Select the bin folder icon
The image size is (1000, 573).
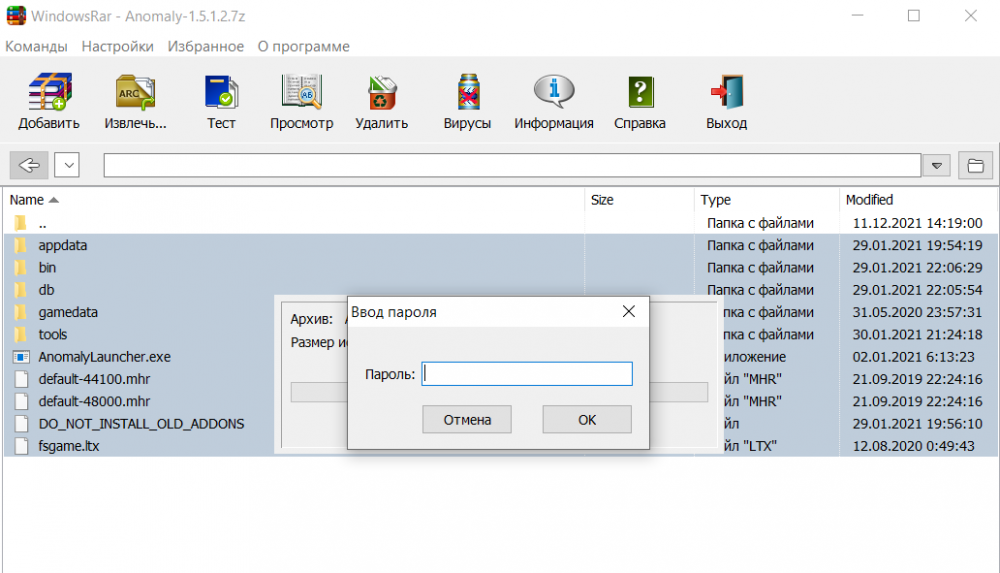(x=20, y=267)
